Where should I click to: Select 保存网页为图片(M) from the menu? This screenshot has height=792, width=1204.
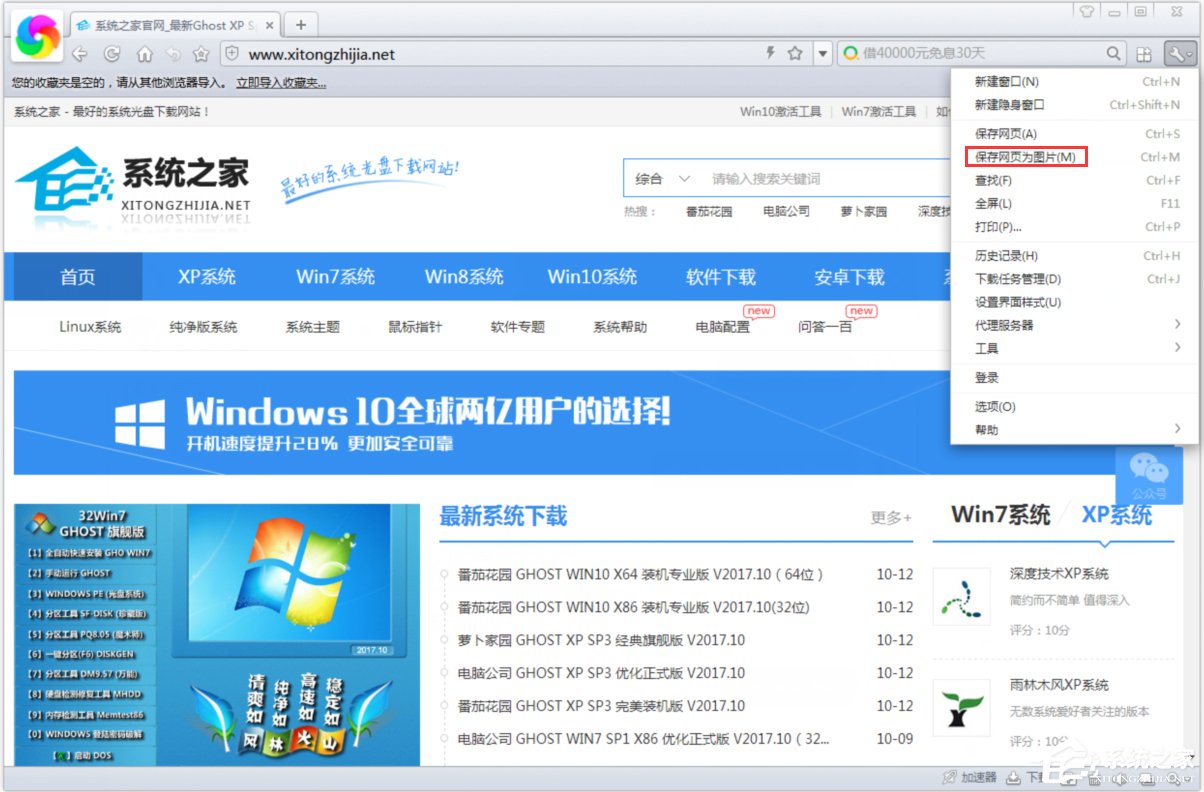click(x=1027, y=156)
